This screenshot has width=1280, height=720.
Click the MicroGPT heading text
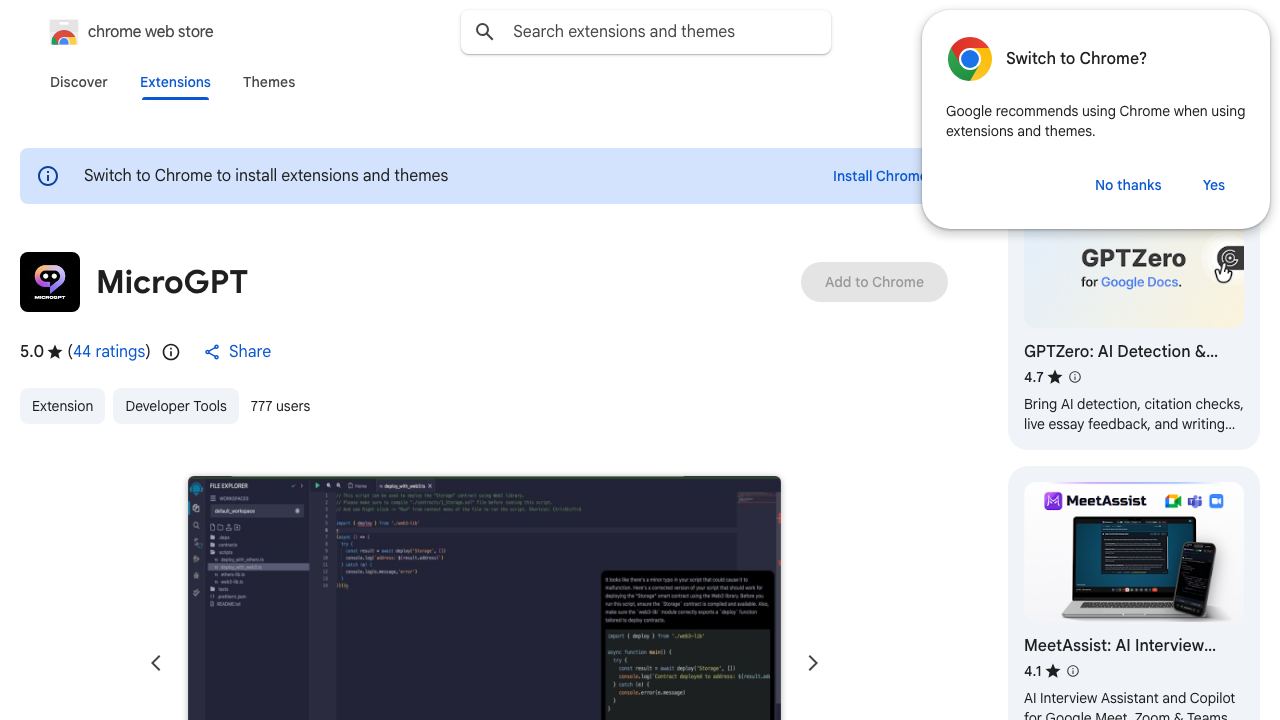tap(172, 282)
